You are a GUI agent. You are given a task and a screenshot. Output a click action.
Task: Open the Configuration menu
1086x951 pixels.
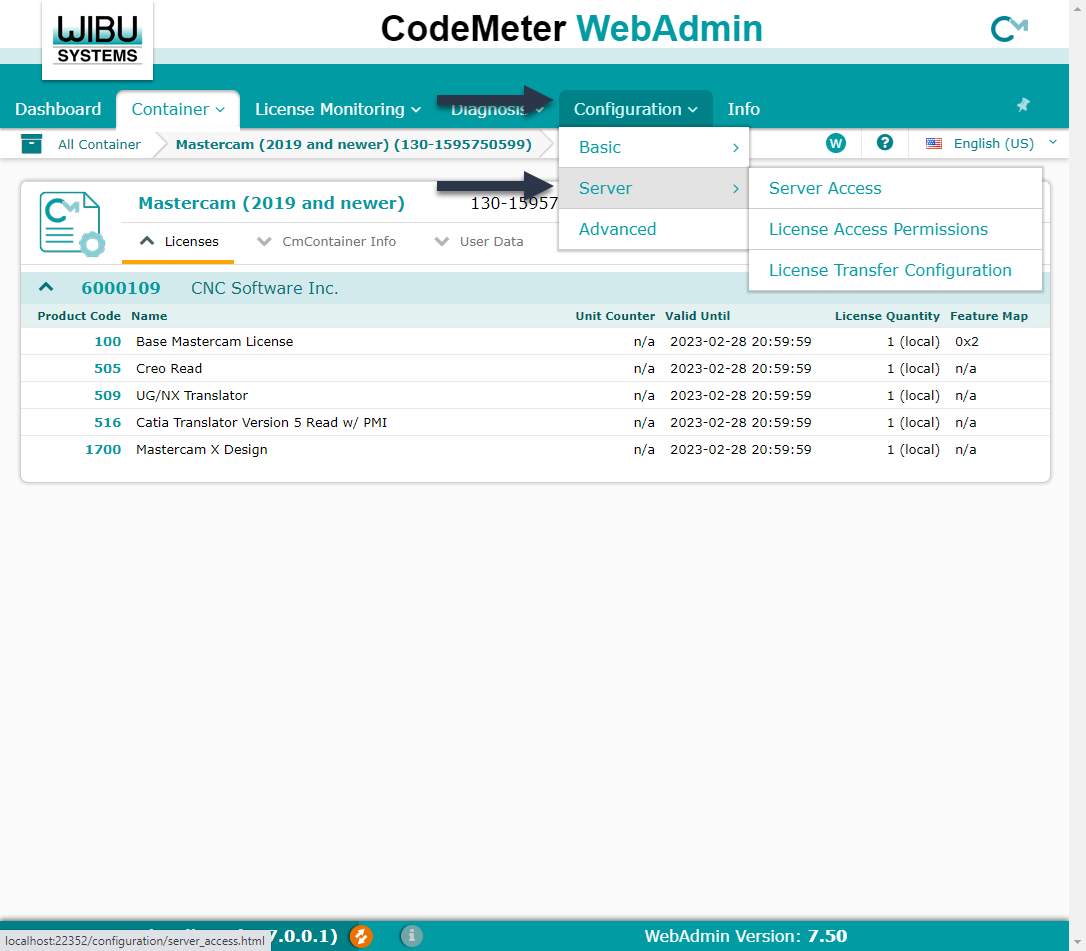[635, 109]
